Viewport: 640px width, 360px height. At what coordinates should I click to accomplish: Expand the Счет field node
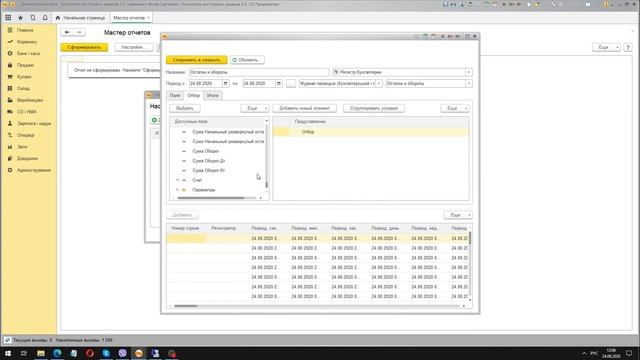click(x=177, y=180)
